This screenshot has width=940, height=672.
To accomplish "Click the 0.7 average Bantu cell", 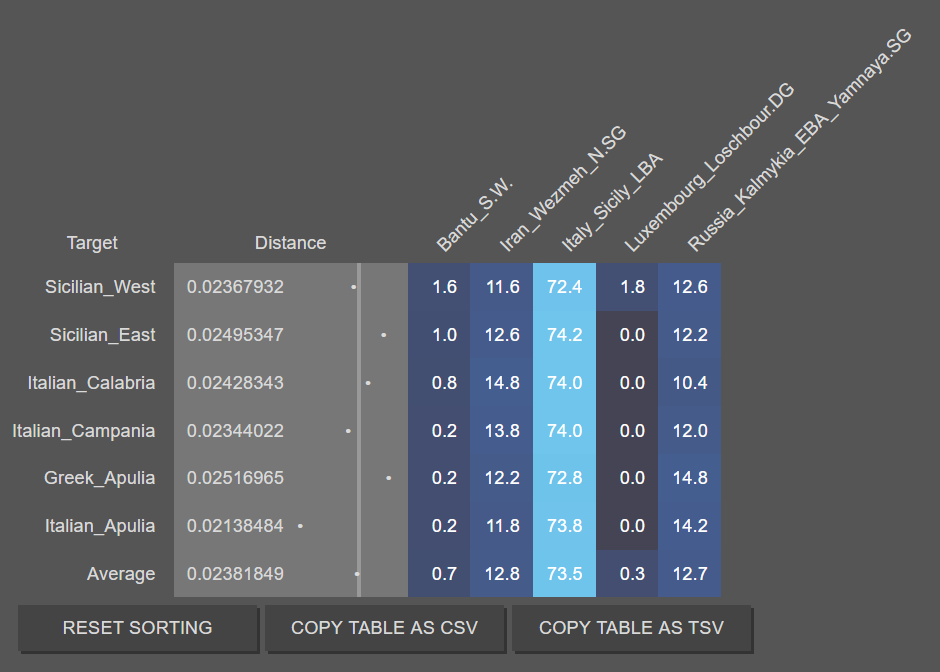I will (439, 574).
